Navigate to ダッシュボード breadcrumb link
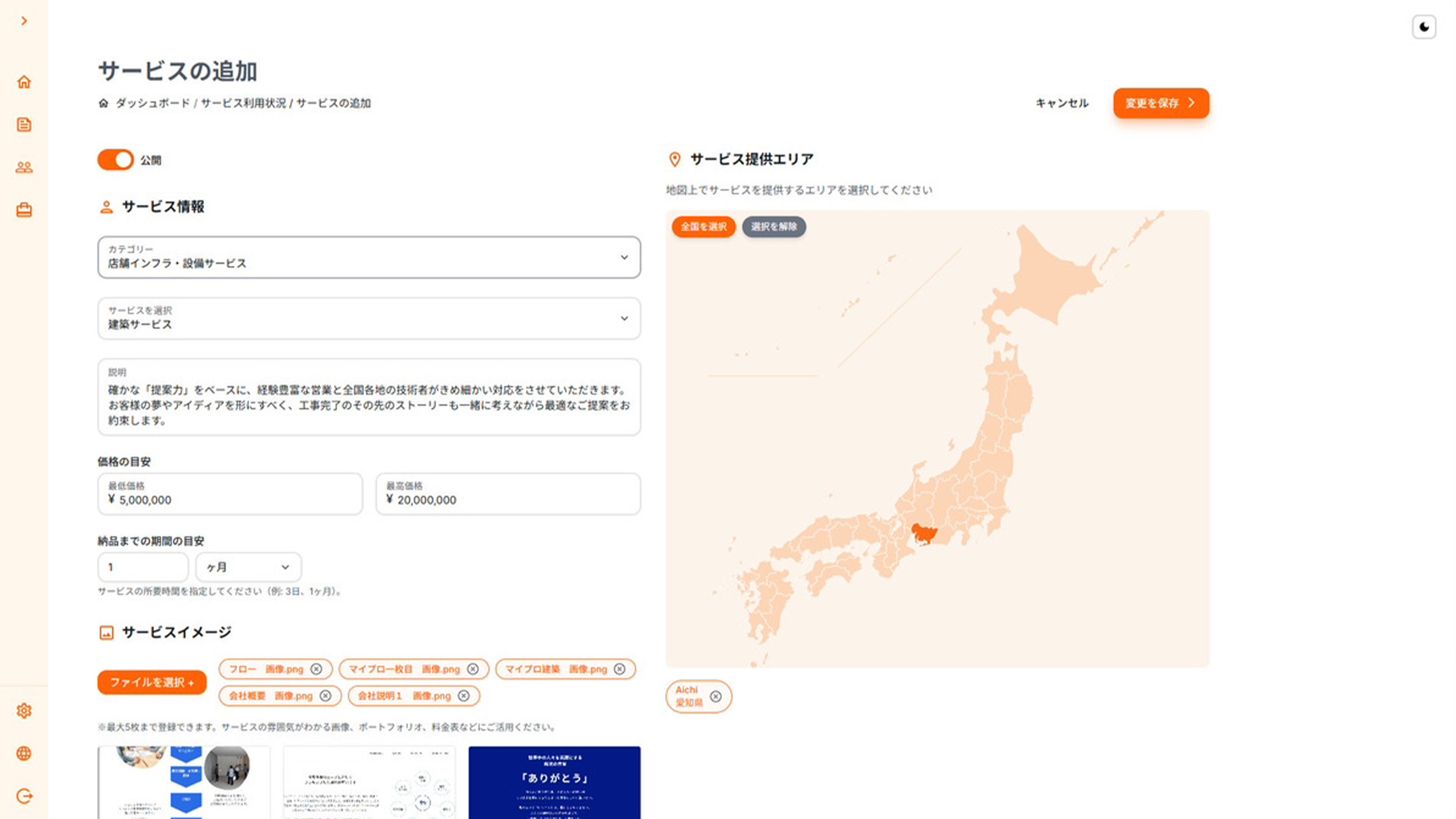This screenshot has height=819, width=1456. click(x=154, y=104)
